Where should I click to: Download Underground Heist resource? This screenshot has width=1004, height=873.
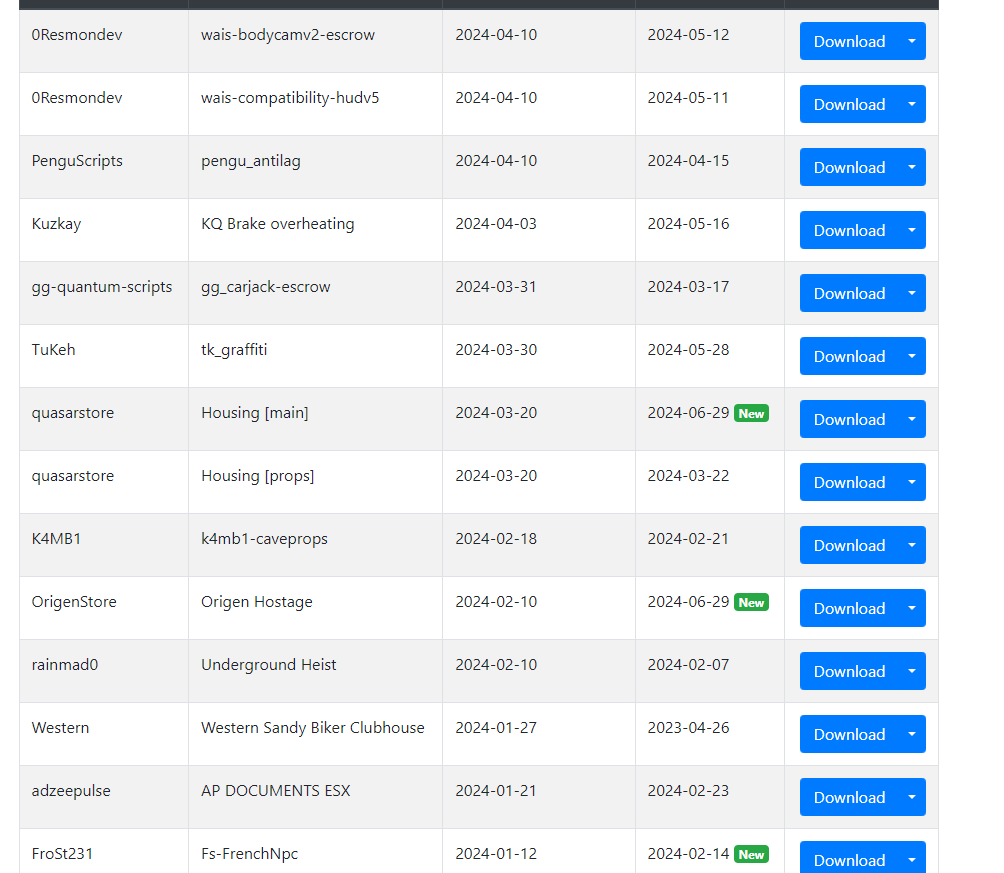pos(849,671)
